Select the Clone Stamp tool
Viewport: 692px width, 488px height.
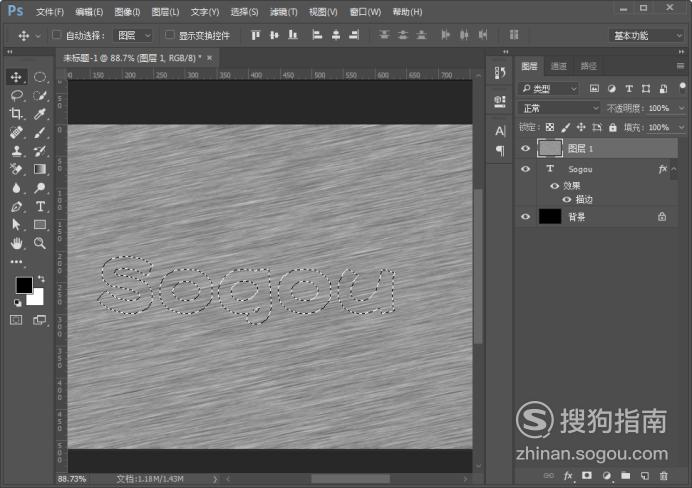16,151
